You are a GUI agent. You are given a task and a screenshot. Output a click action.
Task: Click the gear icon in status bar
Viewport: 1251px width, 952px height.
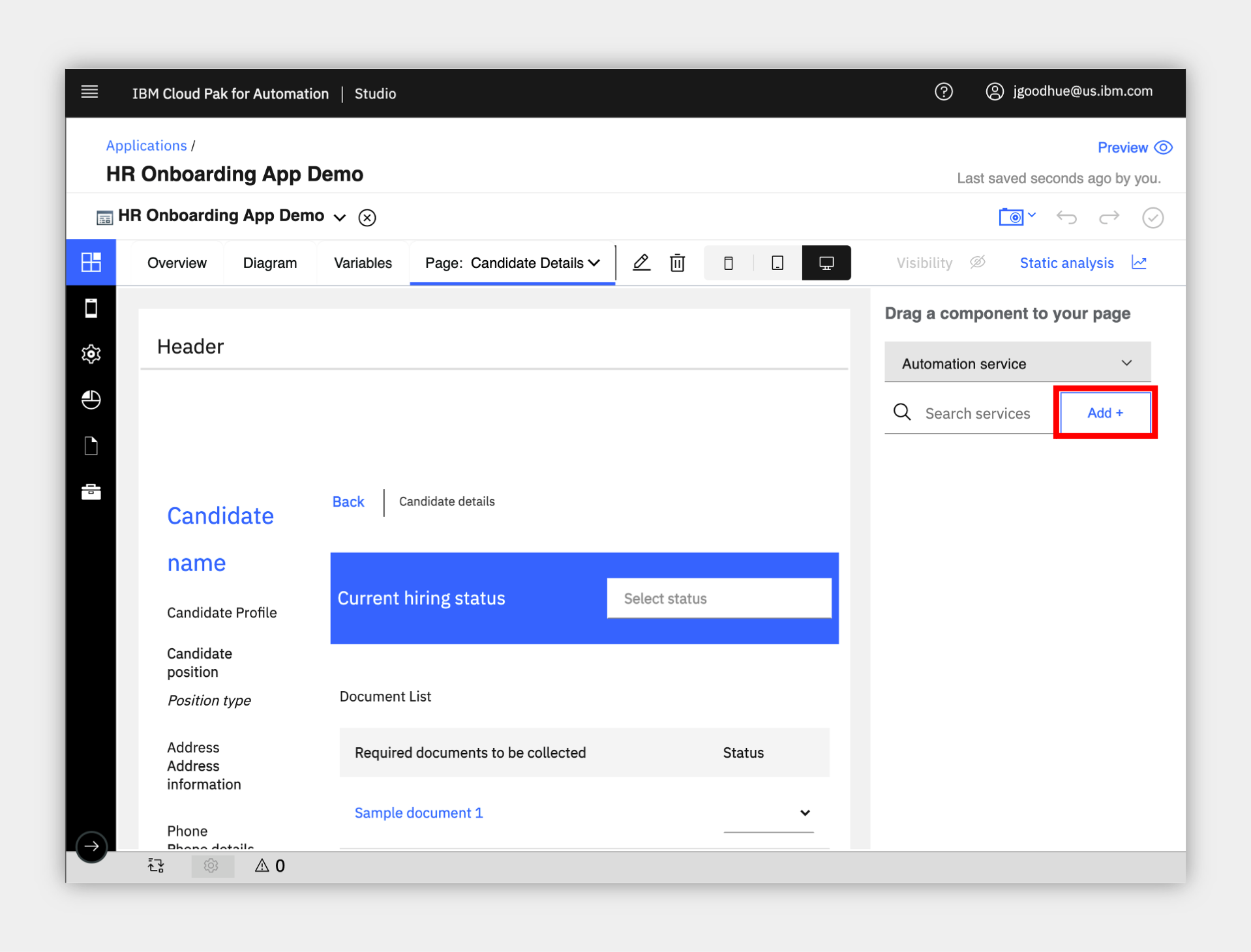click(x=211, y=865)
